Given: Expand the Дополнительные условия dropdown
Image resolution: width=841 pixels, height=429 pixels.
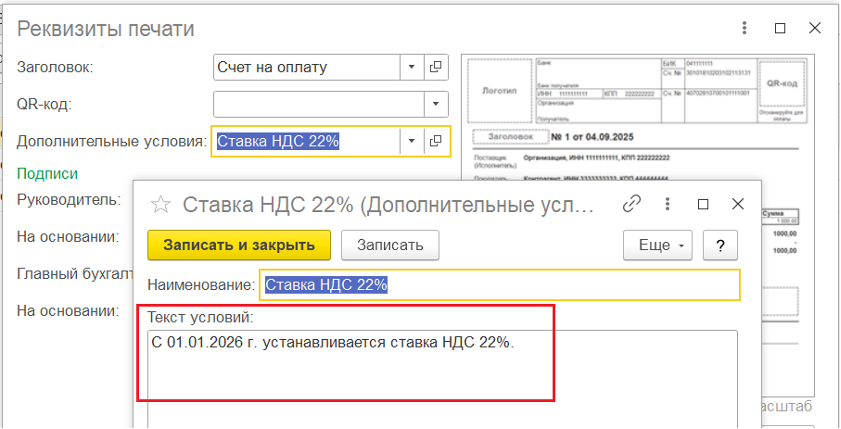Looking at the screenshot, I should (412, 141).
